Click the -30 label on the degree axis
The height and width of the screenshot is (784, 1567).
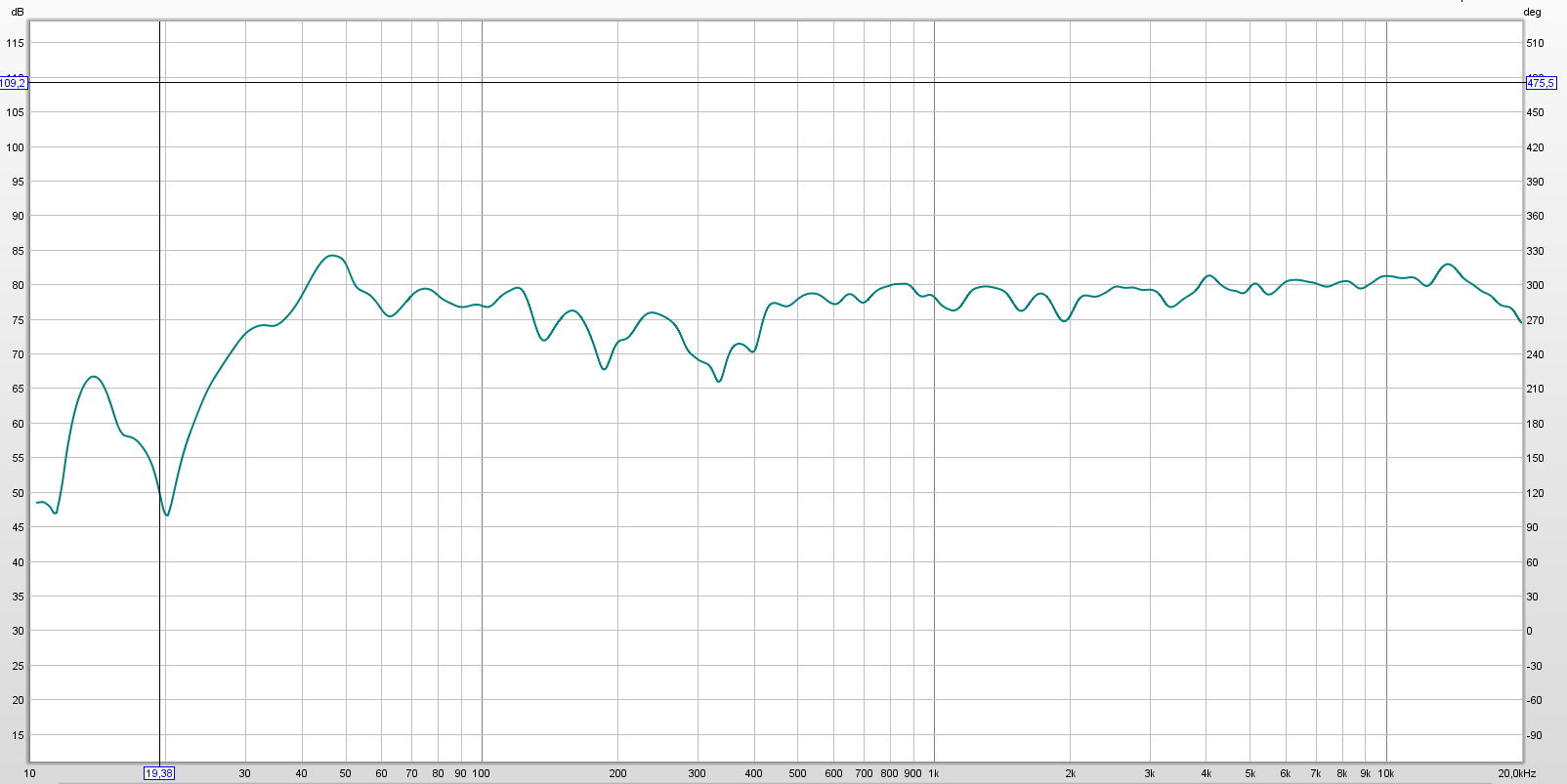pyautogui.click(x=1535, y=666)
